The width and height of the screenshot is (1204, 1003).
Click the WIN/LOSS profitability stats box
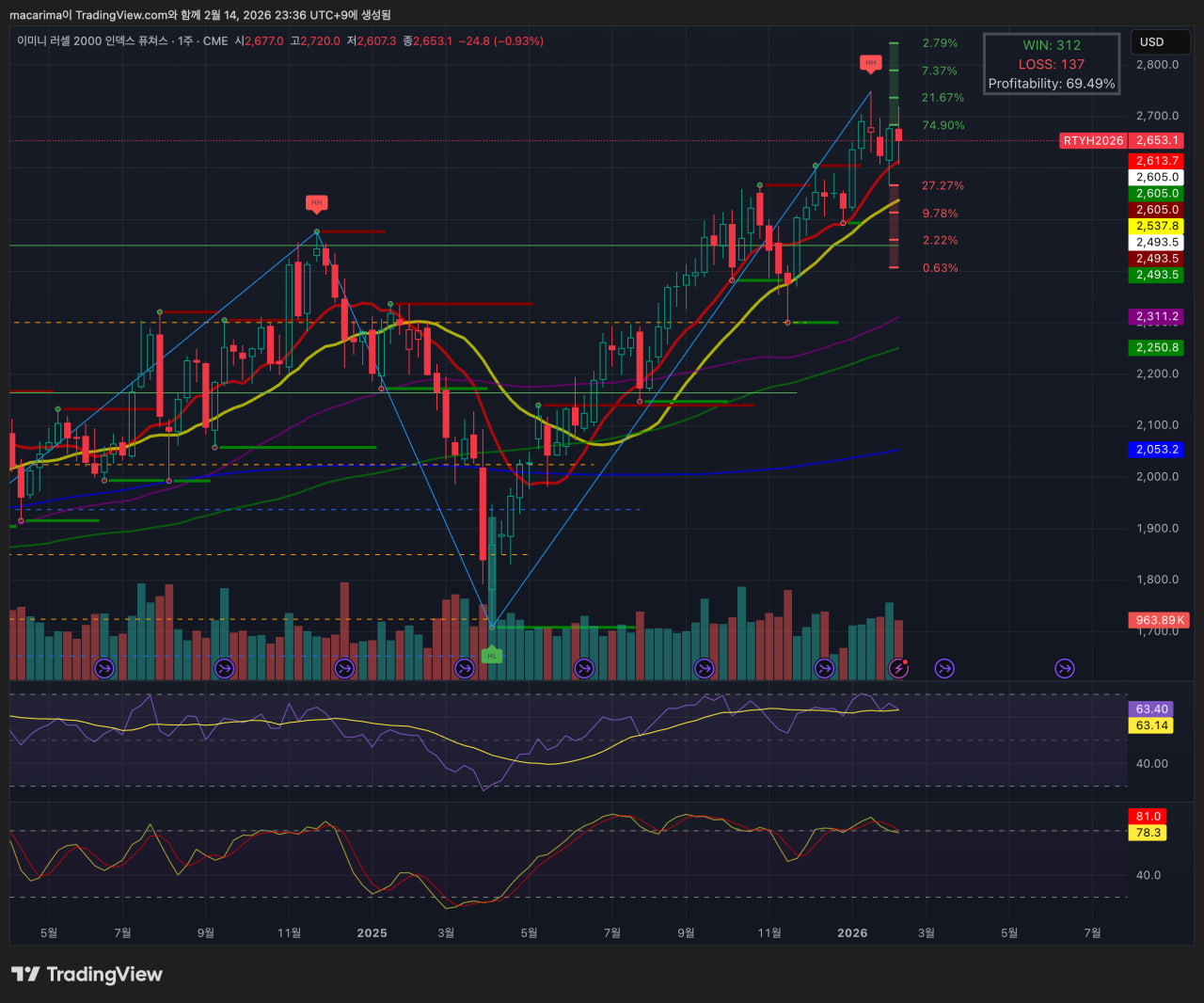[x=1051, y=64]
